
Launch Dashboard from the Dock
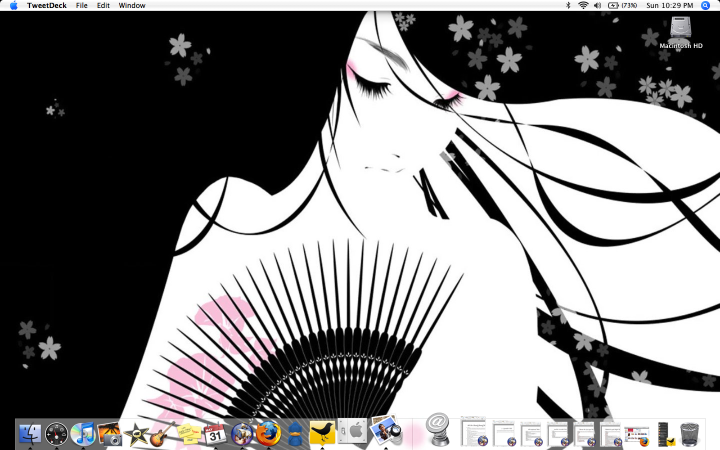tap(56, 433)
